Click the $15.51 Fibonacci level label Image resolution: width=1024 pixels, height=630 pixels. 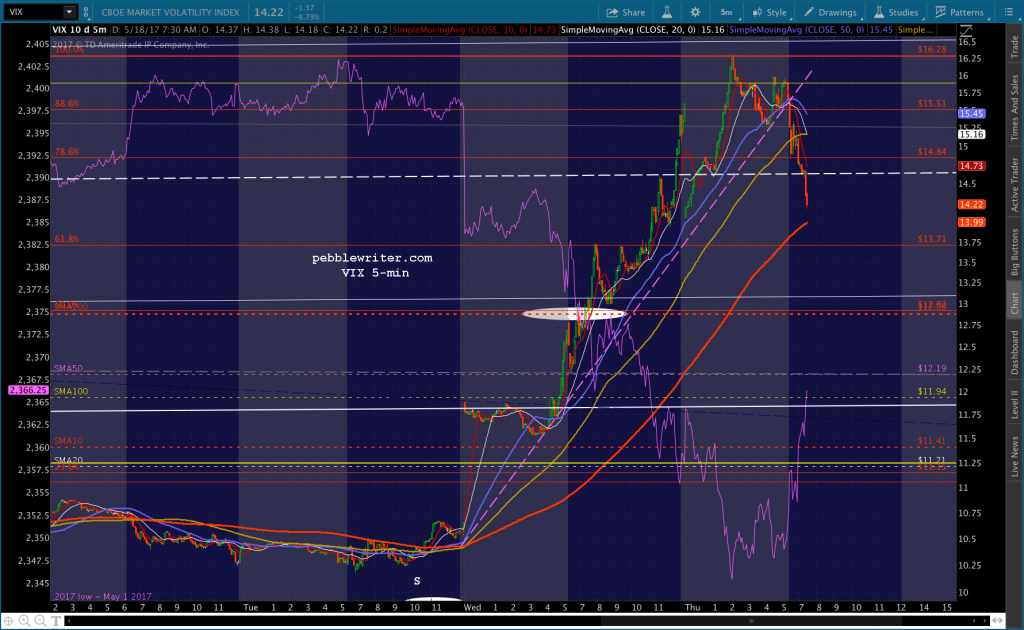tap(932, 103)
